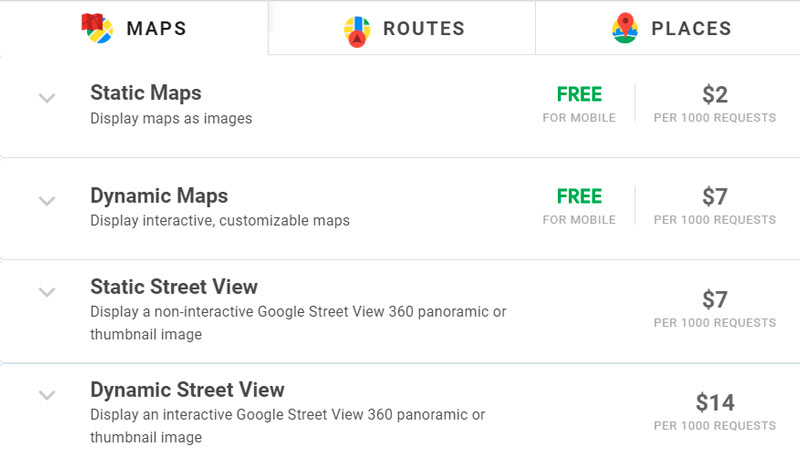Click the $2 per 1000 requests price
800x462 pixels.
click(x=715, y=104)
